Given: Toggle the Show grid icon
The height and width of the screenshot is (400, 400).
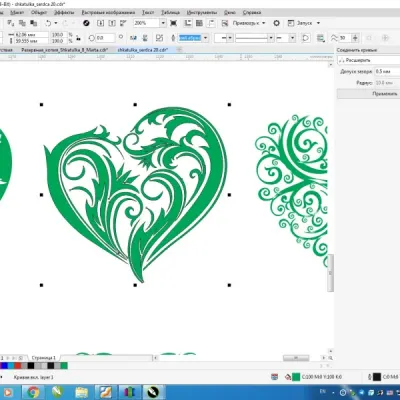Looking at the screenshot, I should [199, 23].
